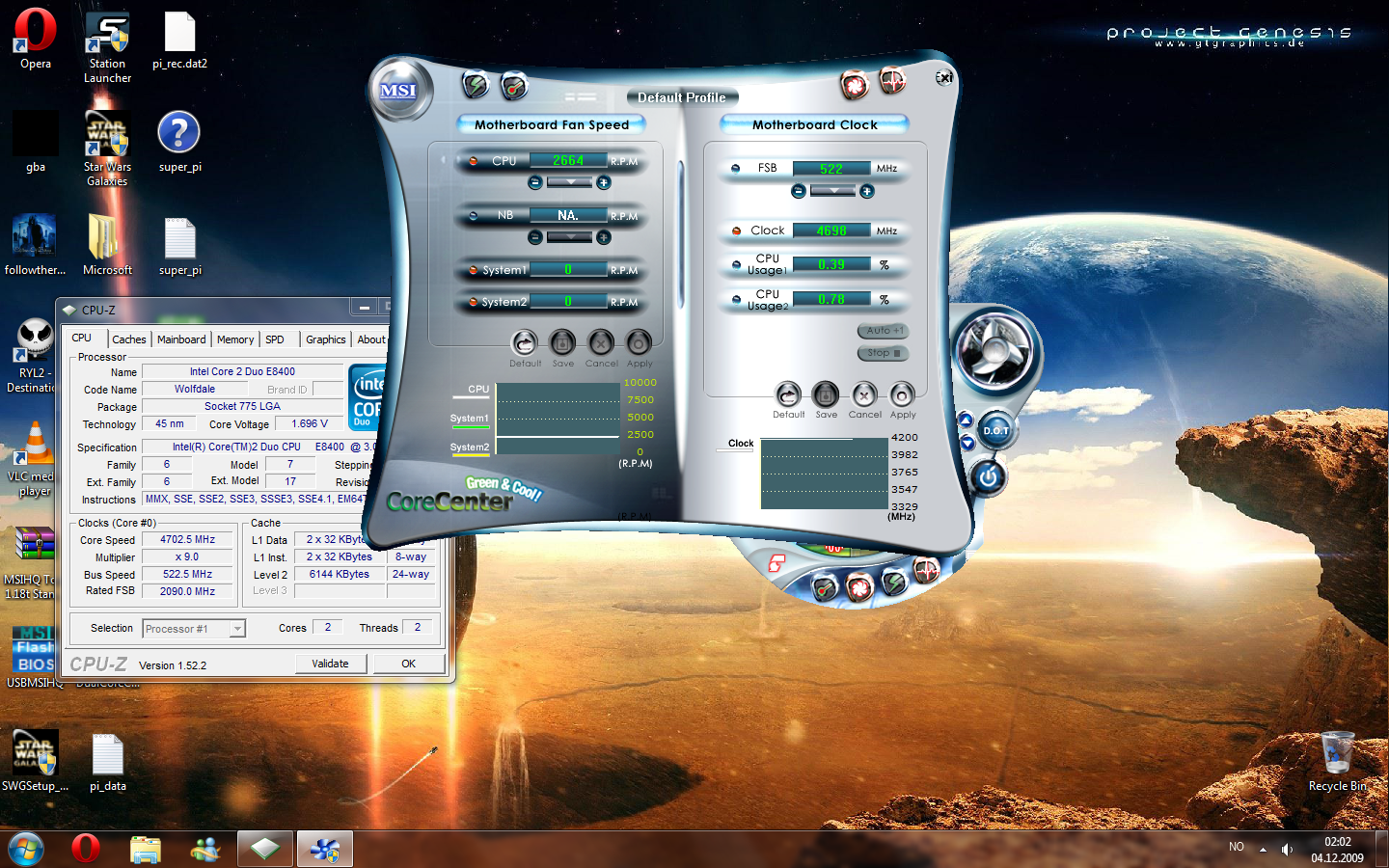
Task: Toggle the System1 fan indicator light
Action: (x=474, y=270)
